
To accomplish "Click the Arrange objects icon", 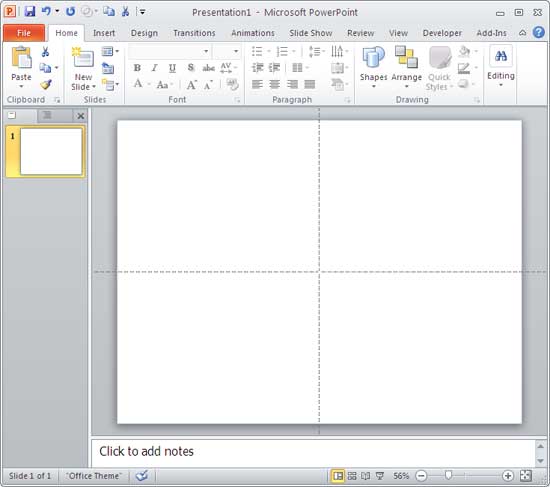I will coord(406,57).
